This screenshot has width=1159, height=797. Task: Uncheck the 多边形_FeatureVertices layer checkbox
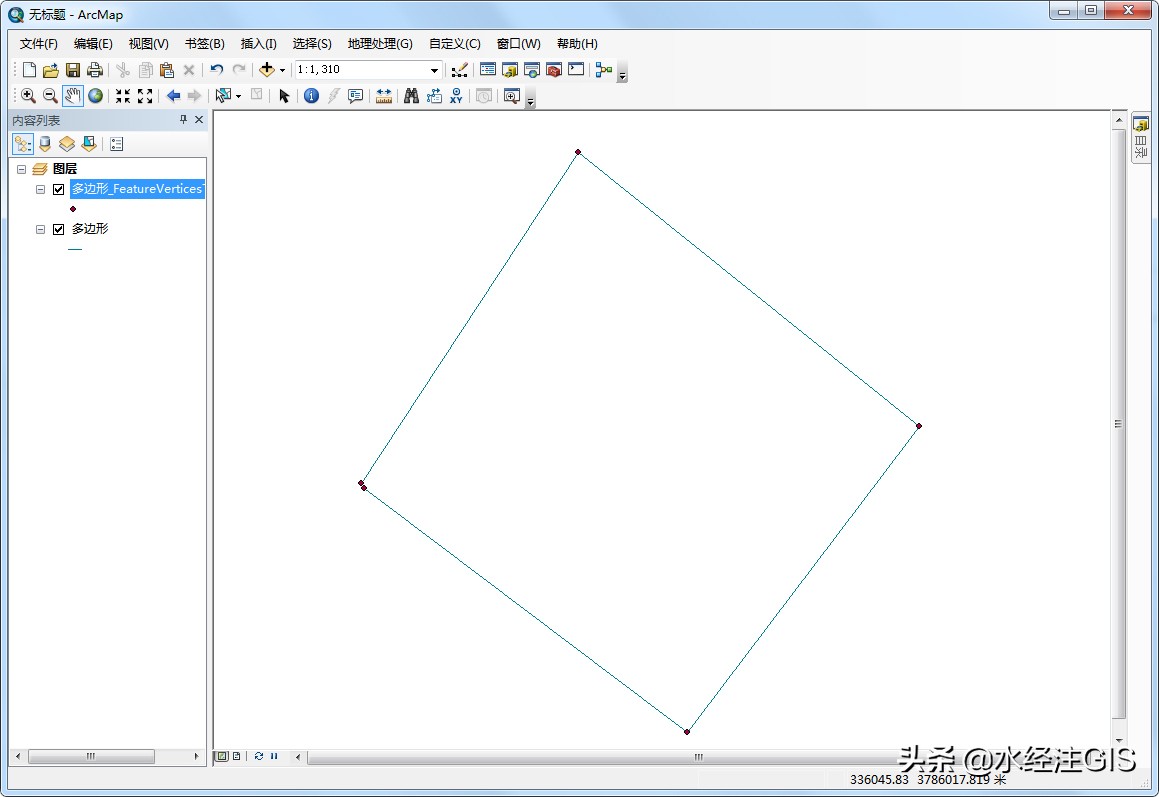58,189
